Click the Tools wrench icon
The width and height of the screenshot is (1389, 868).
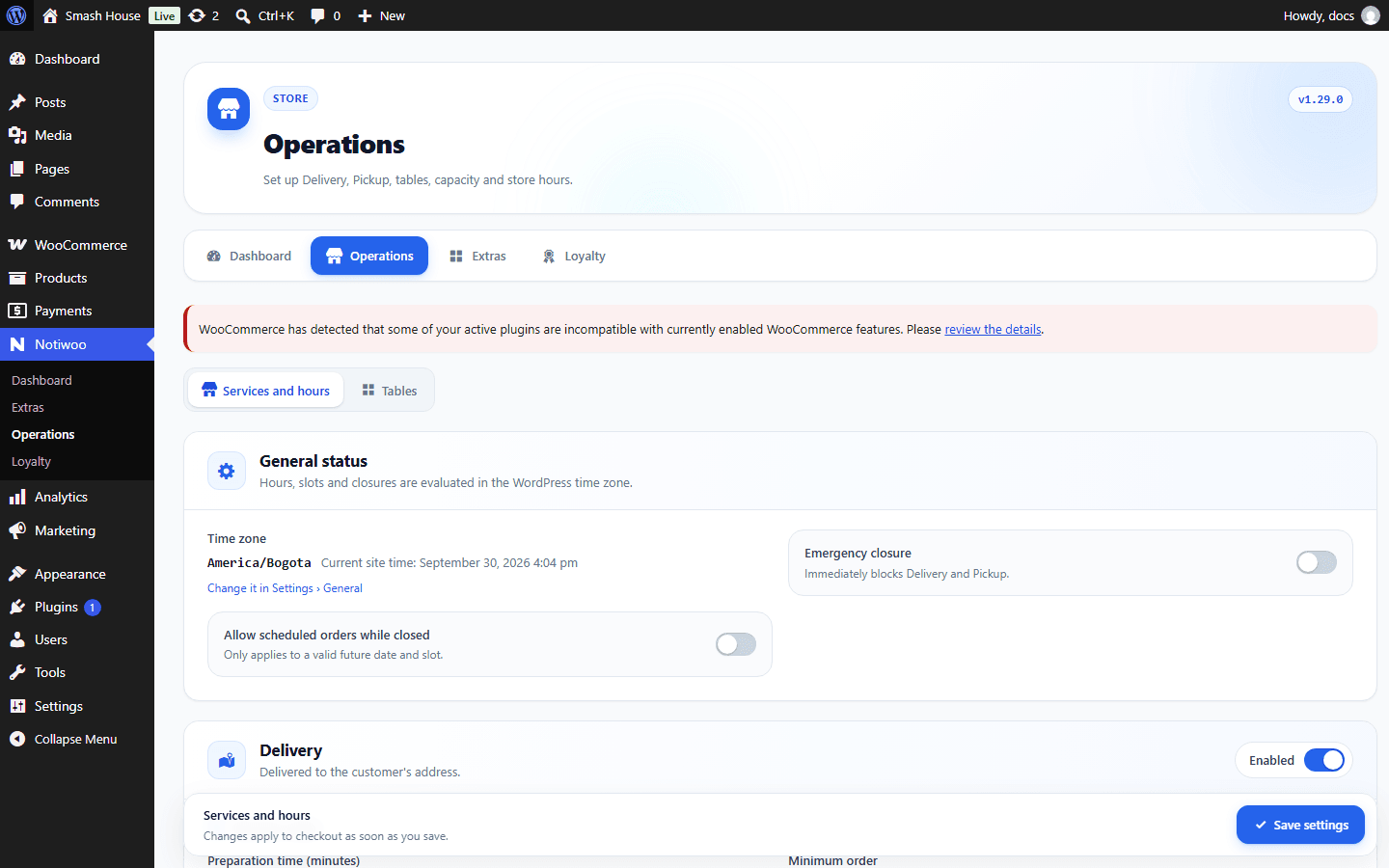[x=17, y=672]
